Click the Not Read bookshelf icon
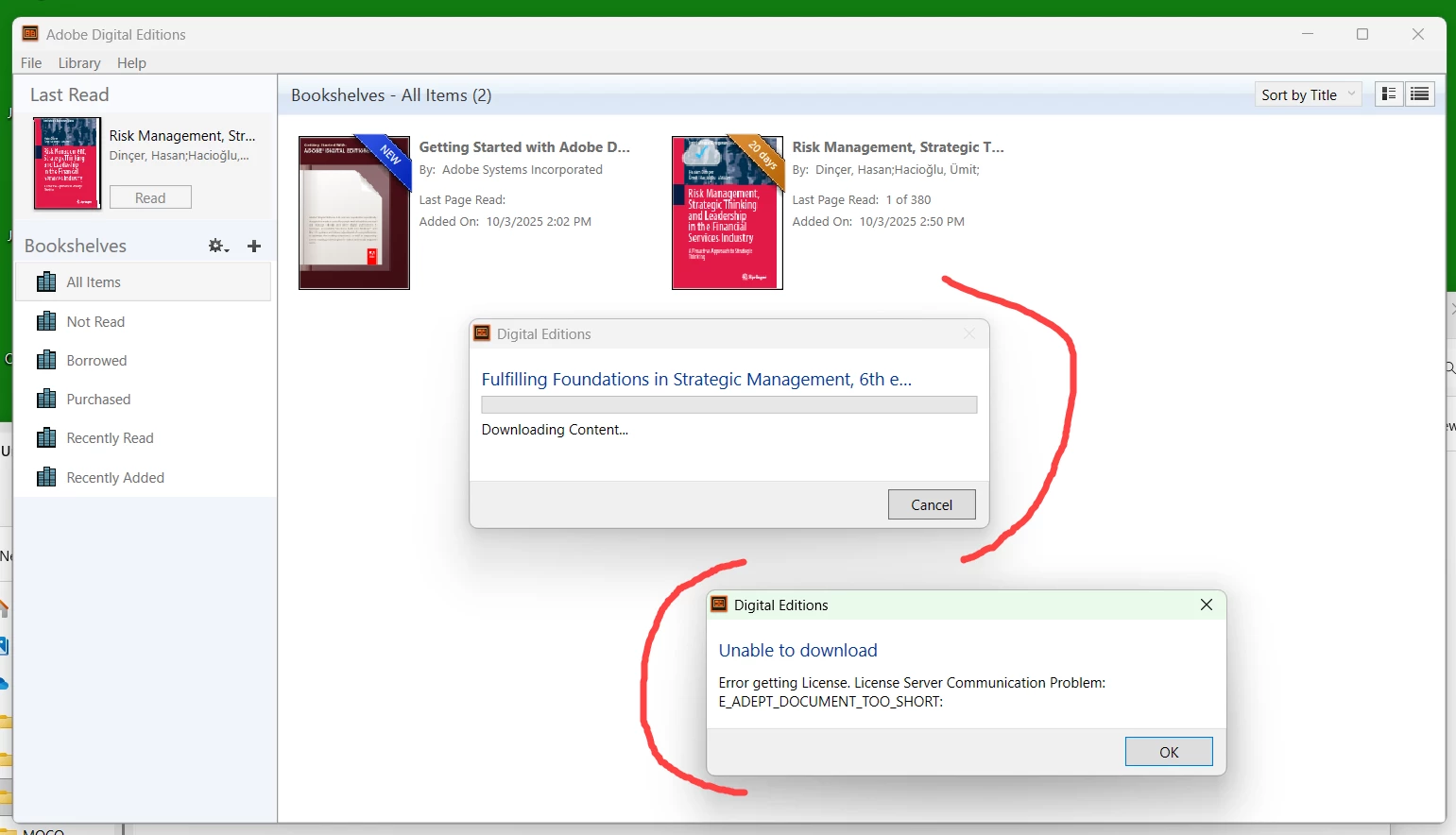 46,321
